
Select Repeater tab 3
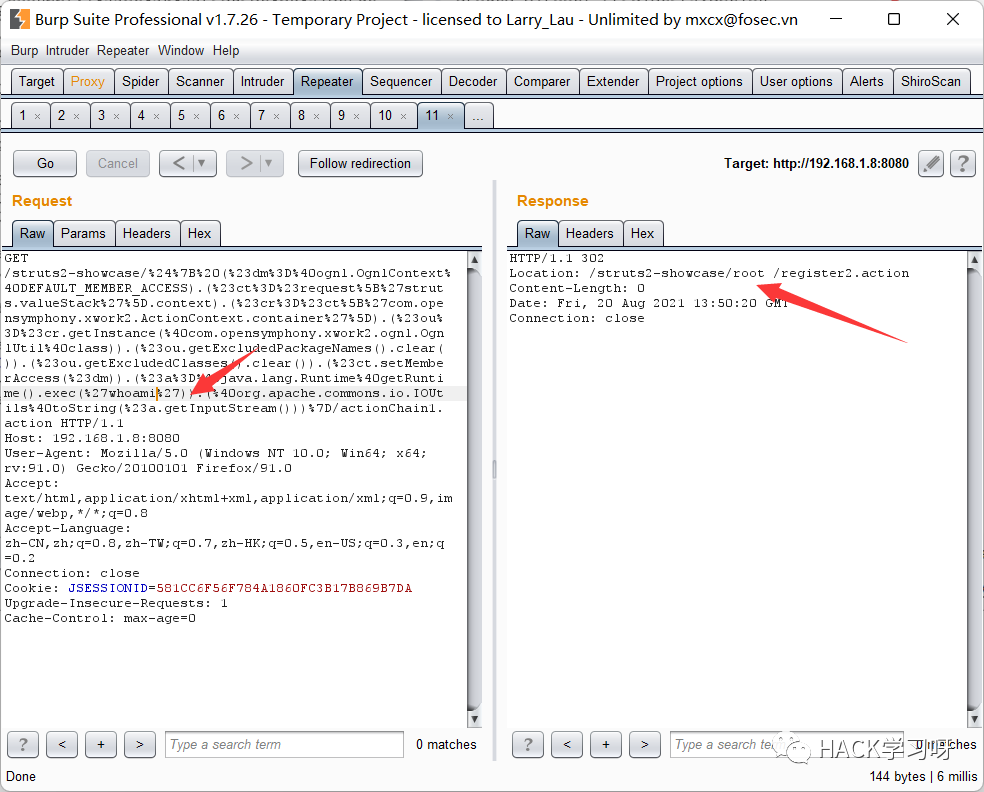[x=102, y=116]
